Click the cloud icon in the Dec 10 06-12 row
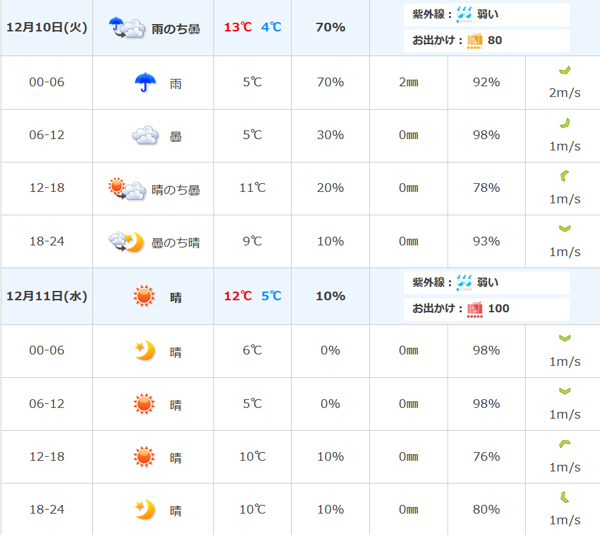Image resolution: width=600 pixels, height=535 pixels. [x=145, y=135]
